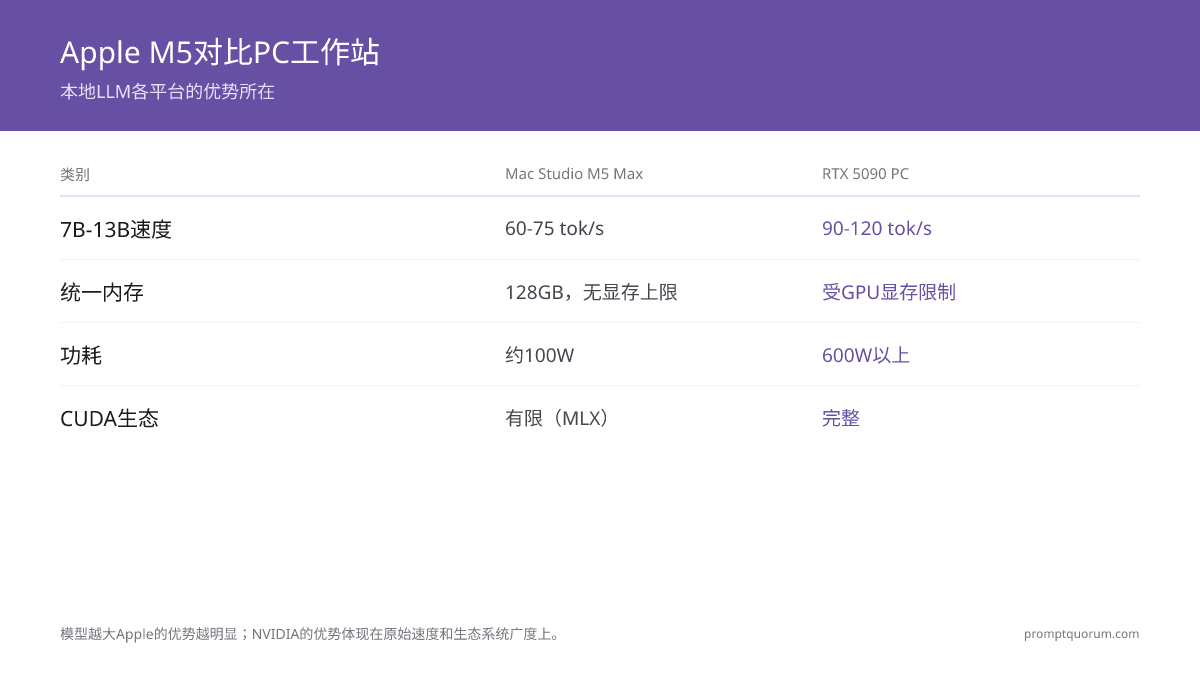Select the row label '统一内存'

102,292
